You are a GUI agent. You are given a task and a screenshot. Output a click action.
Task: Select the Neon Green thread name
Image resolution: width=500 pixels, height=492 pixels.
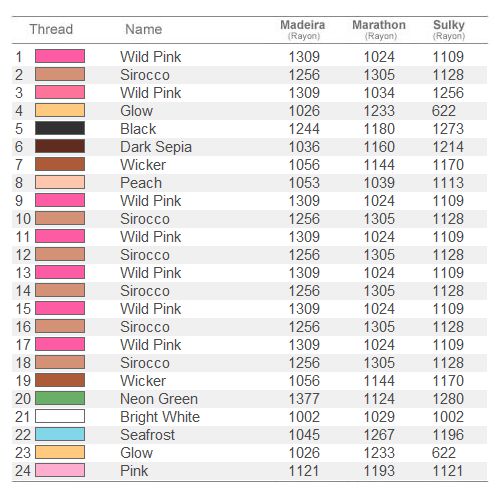tap(159, 399)
